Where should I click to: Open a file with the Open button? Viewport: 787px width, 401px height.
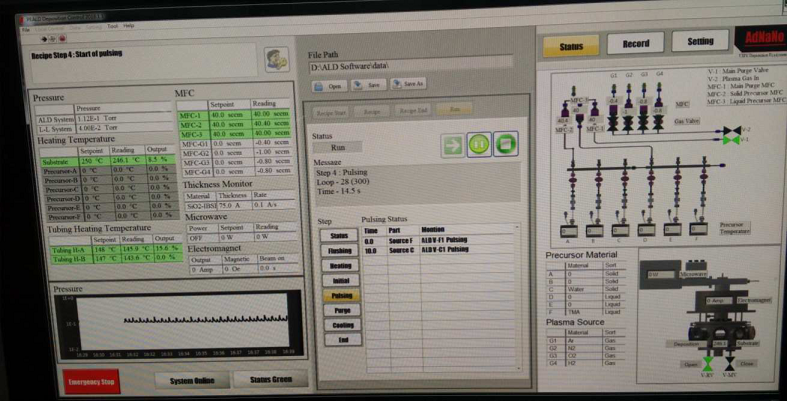[x=331, y=85]
